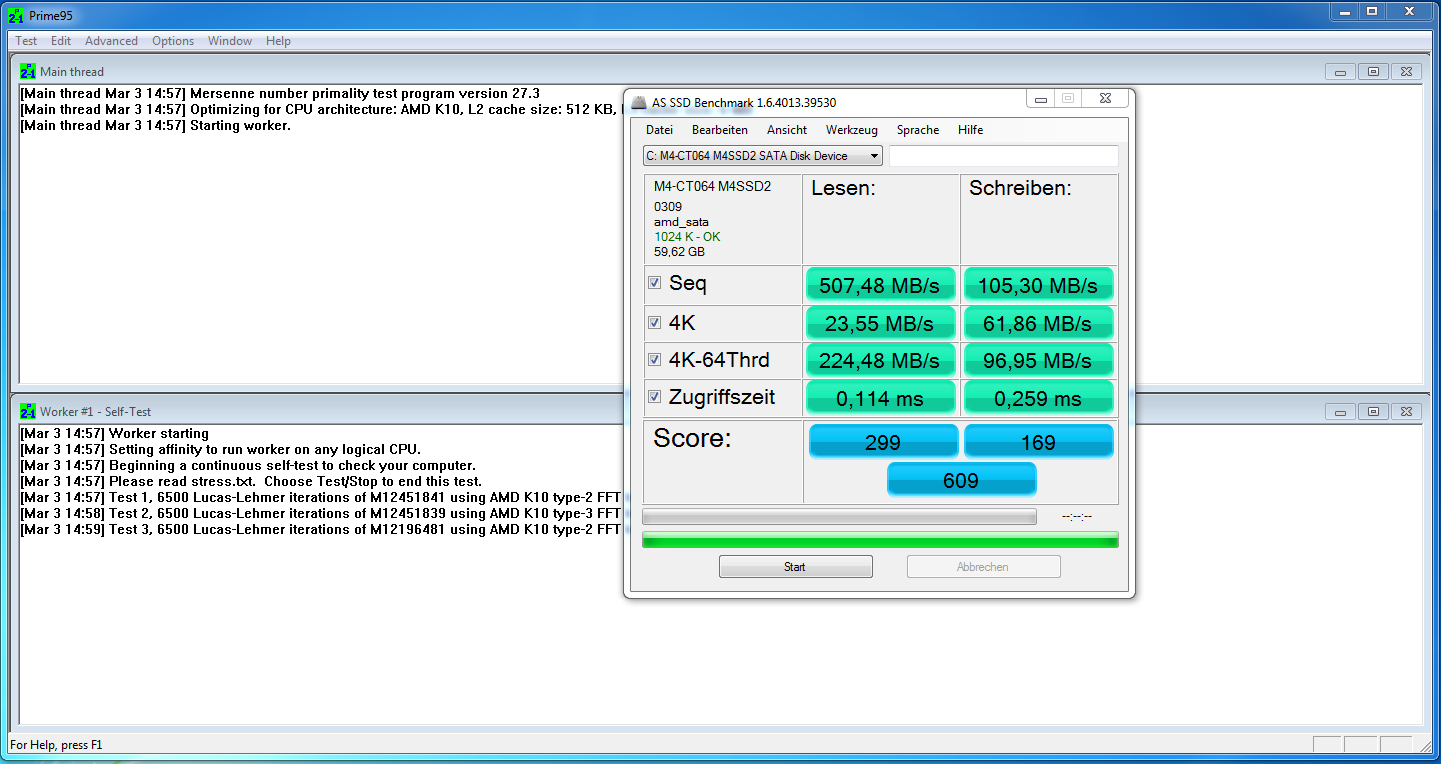
Task: Click the '59,62 GB' capacity text
Action: (x=679, y=252)
